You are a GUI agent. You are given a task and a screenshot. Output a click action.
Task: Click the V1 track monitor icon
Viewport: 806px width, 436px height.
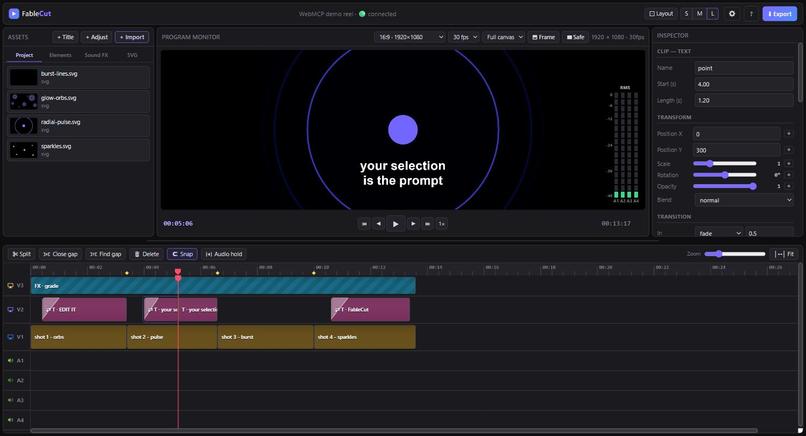[x=10, y=337]
